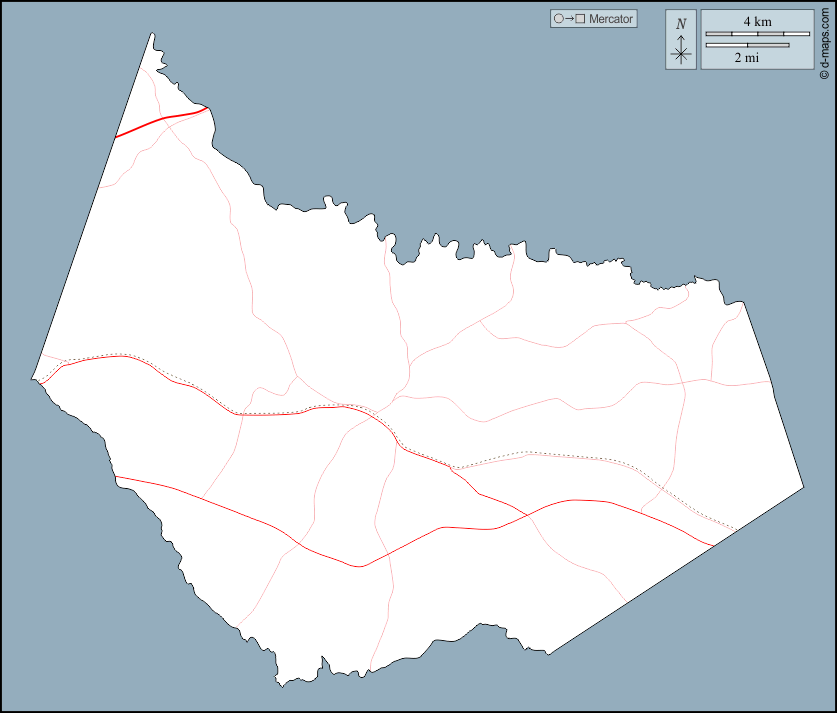Image resolution: width=837 pixels, height=713 pixels.
Task: Click the 4 km scale bar
Action: coord(757,34)
